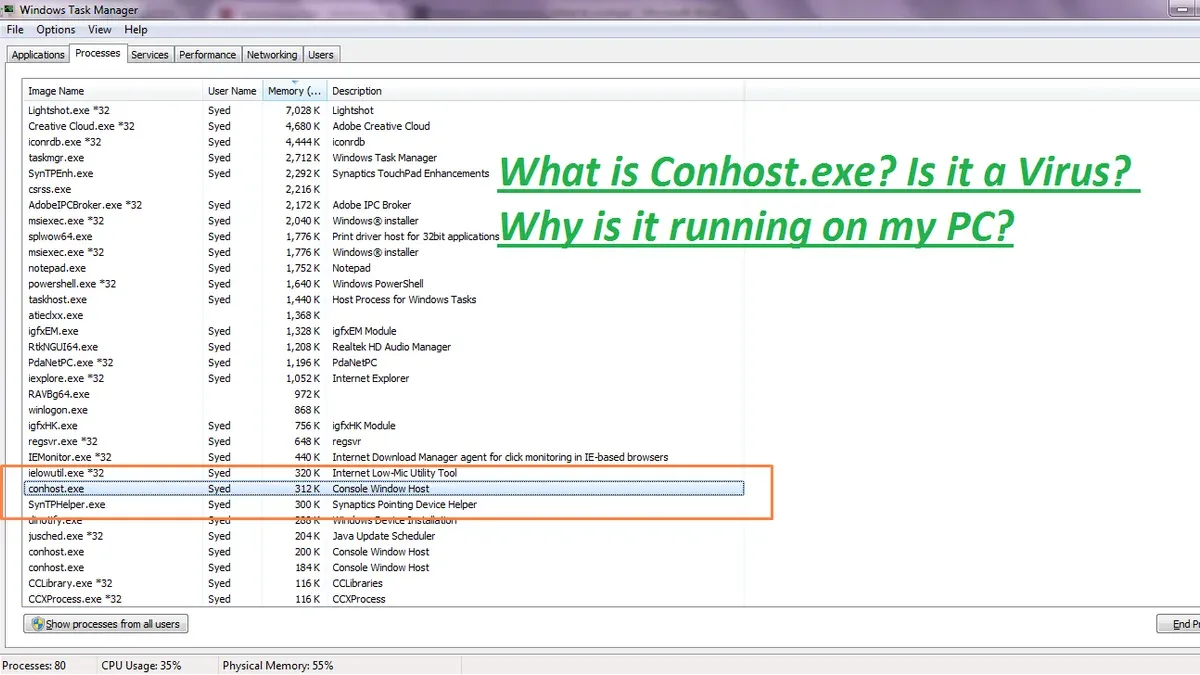Screen dimensions: 1200x675
Task: Open the View menu
Action: [x=99, y=30]
